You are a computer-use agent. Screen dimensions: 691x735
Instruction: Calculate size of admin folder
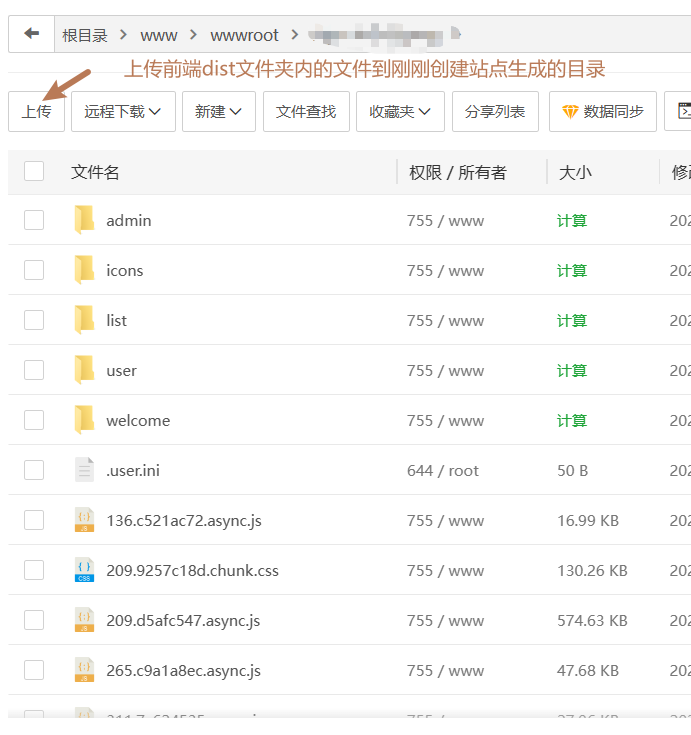click(x=572, y=220)
